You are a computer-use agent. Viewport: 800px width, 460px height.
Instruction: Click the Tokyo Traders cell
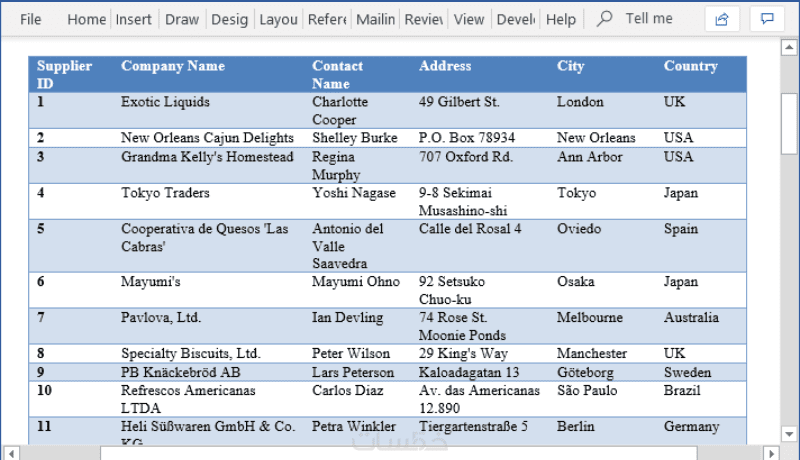coord(209,201)
